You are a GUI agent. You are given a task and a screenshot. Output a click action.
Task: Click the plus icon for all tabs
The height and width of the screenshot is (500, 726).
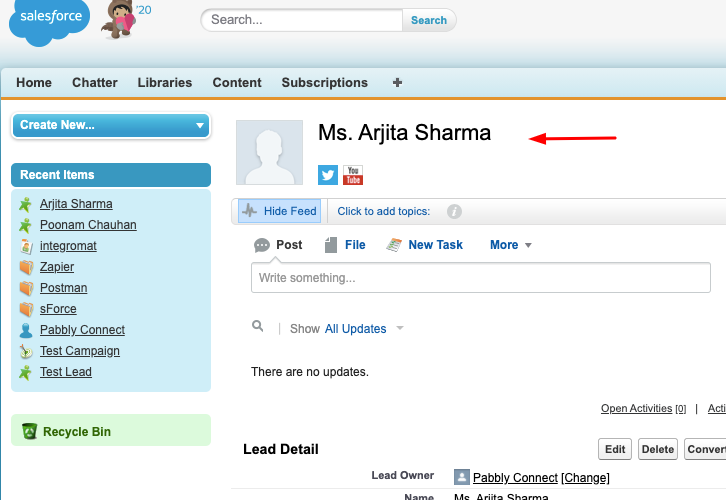point(397,82)
